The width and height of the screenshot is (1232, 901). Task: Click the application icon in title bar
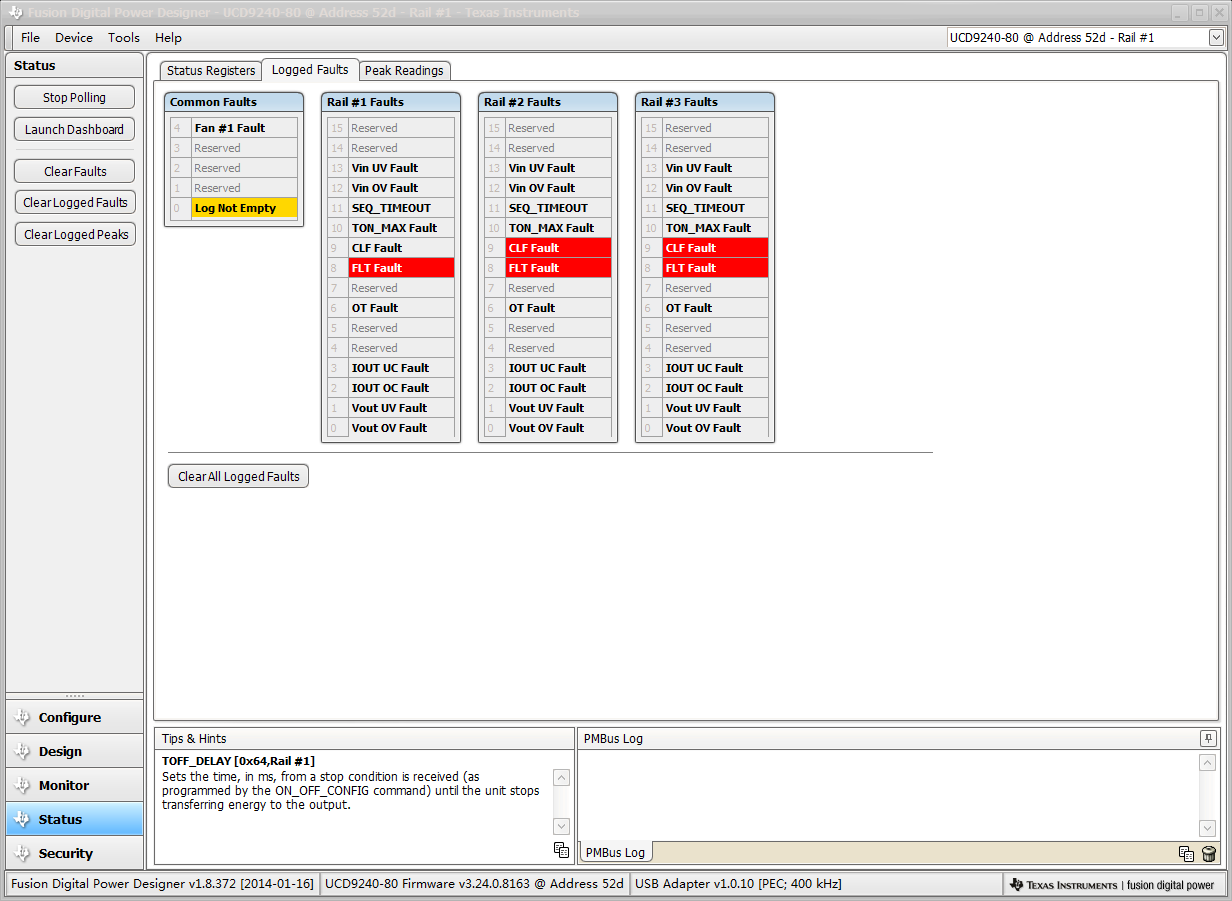click(x=14, y=13)
